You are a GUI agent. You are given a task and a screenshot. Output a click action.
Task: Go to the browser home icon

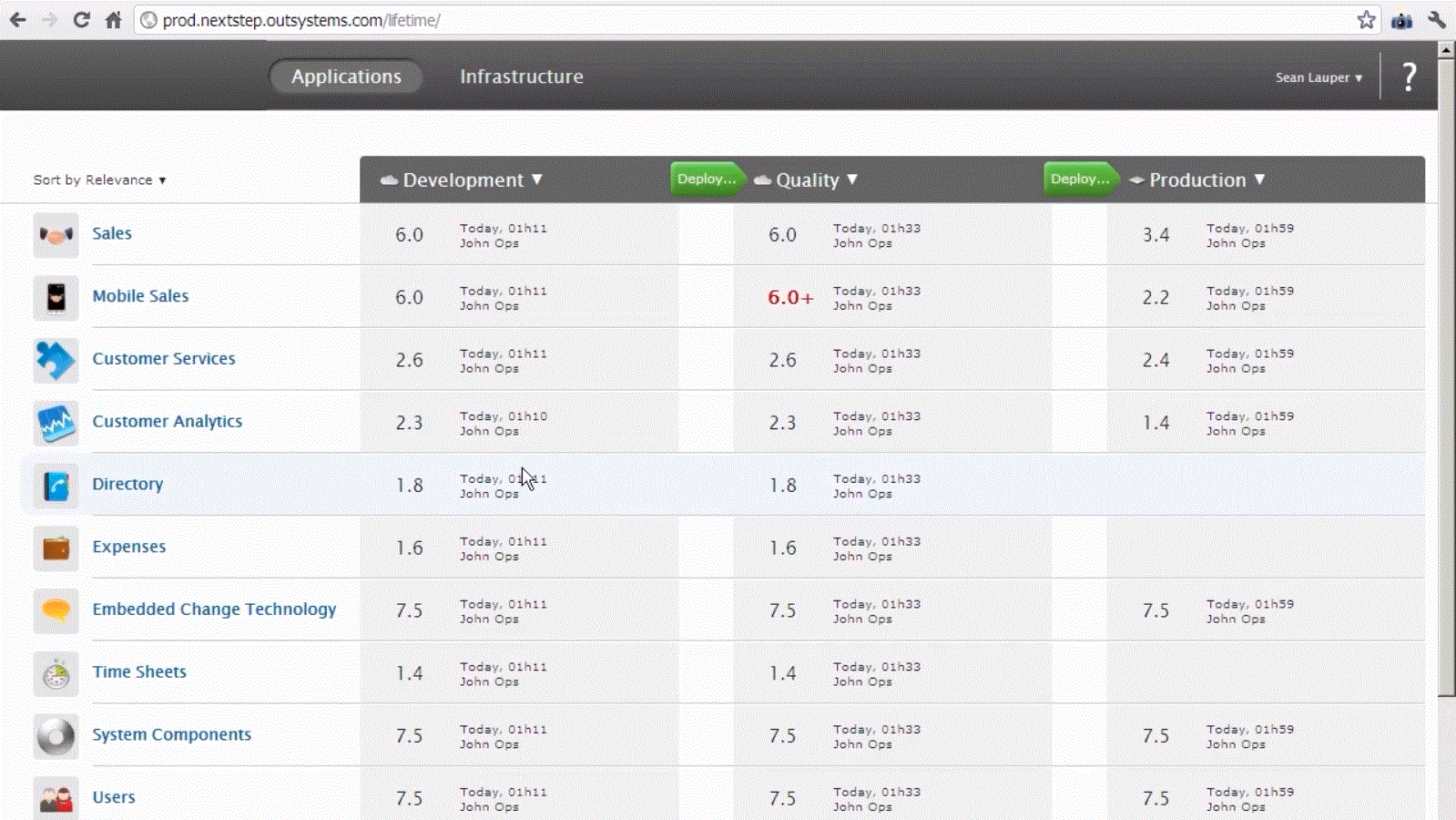tap(113, 20)
